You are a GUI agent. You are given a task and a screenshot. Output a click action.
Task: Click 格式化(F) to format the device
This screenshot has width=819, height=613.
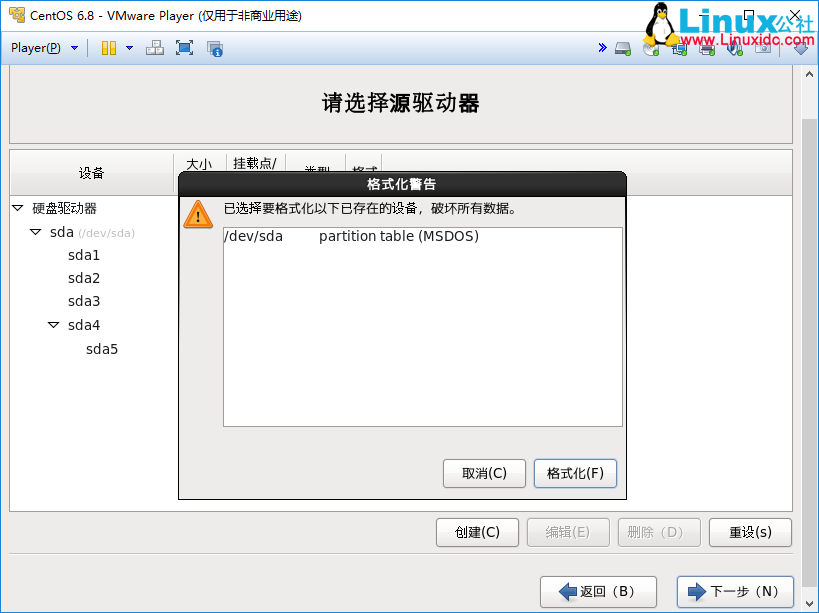click(575, 473)
